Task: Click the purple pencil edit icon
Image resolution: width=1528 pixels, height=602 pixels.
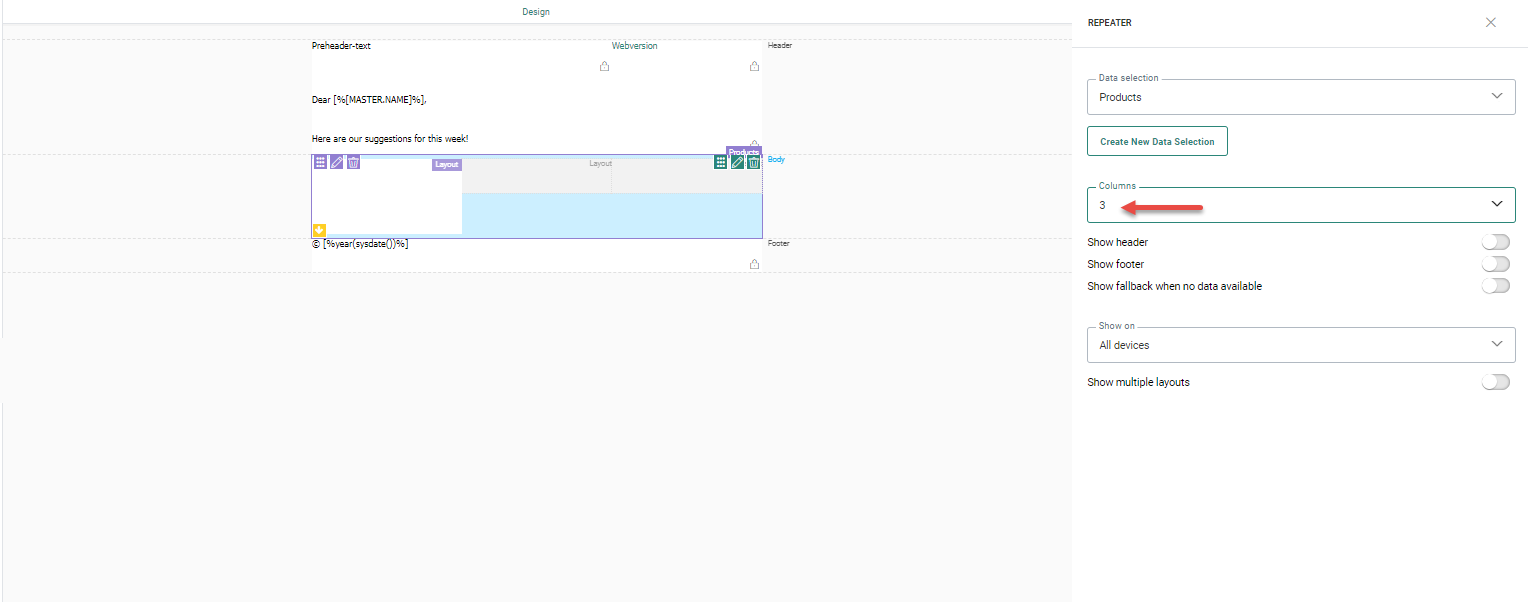Action: 337,162
